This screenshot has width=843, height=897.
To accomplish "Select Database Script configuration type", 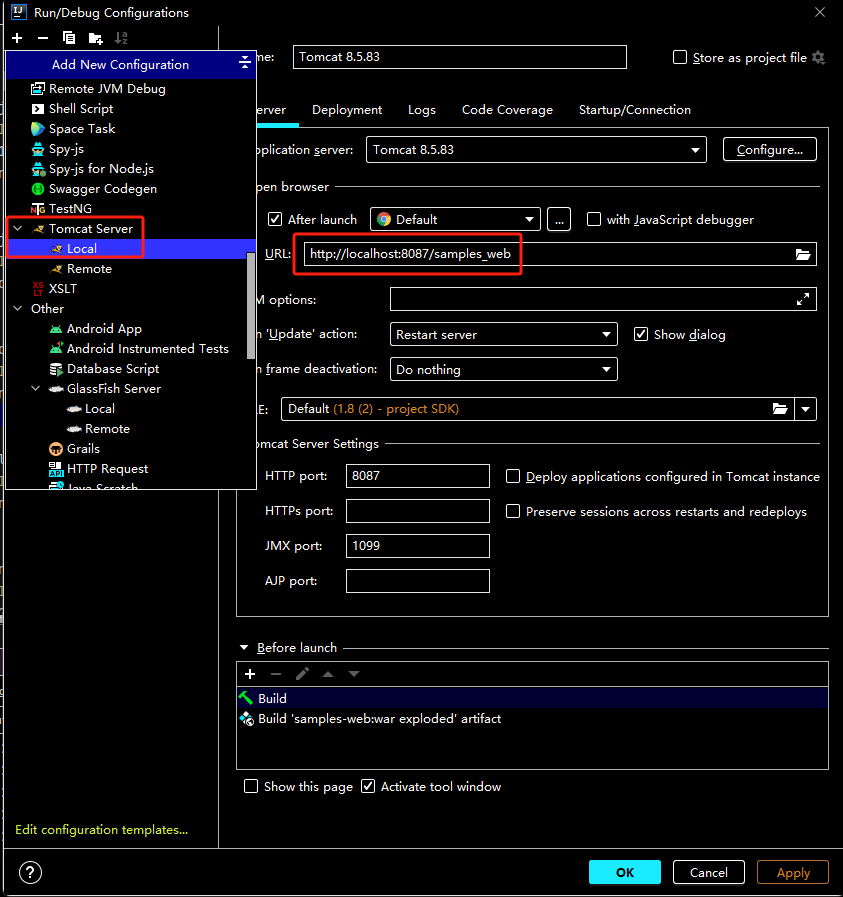I will [113, 369].
